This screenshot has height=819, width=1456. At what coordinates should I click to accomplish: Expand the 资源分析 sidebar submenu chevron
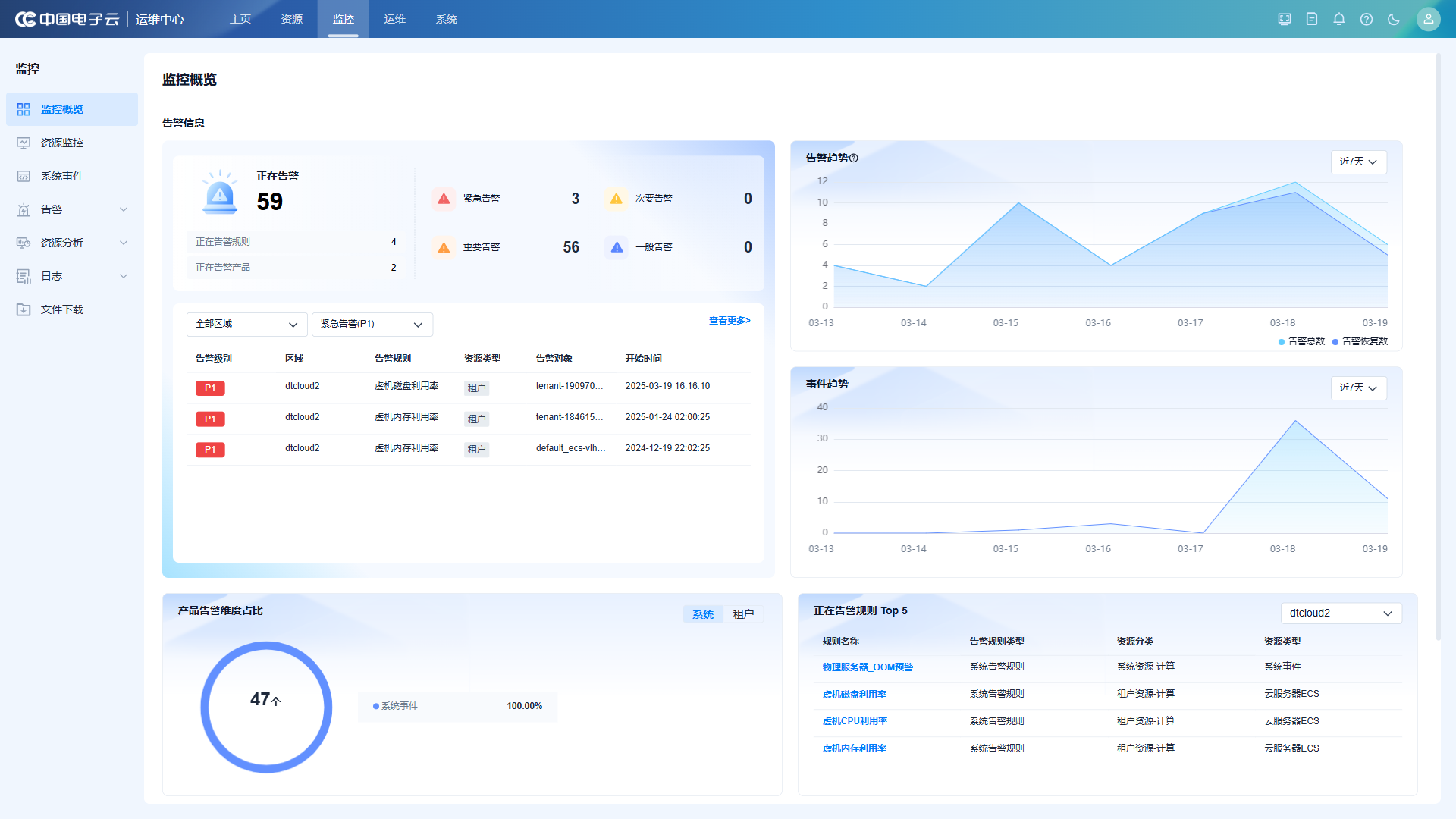click(x=124, y=243)
